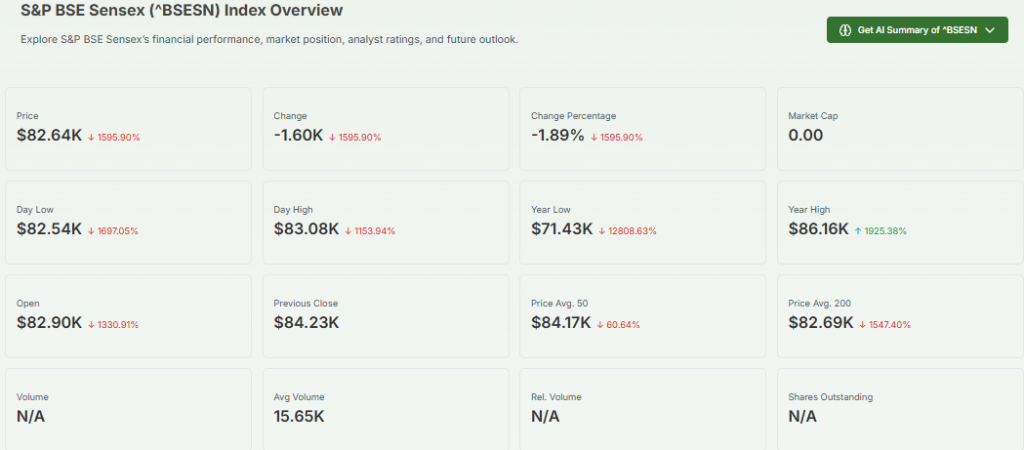Click the down arrow in Price Avg. 50 card
1024x450 pixels.
pos(600,324)
